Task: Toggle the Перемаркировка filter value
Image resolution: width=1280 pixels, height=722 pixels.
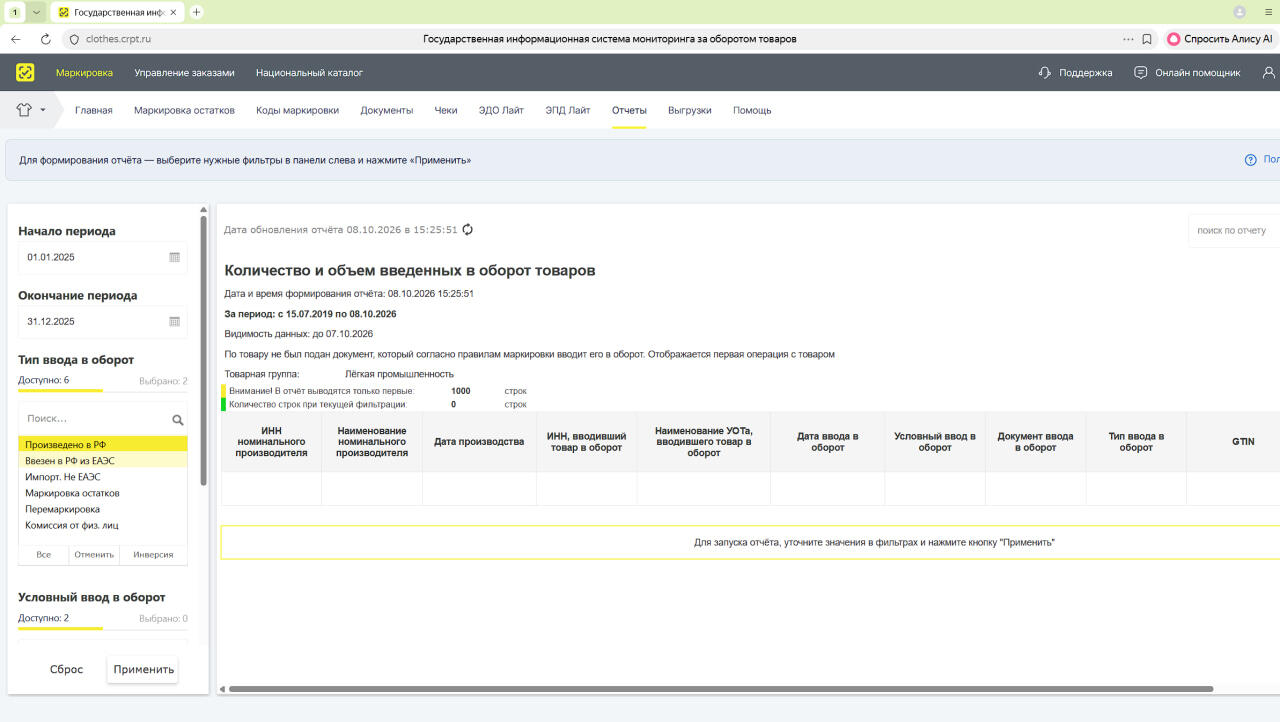Action: [103, 509]
